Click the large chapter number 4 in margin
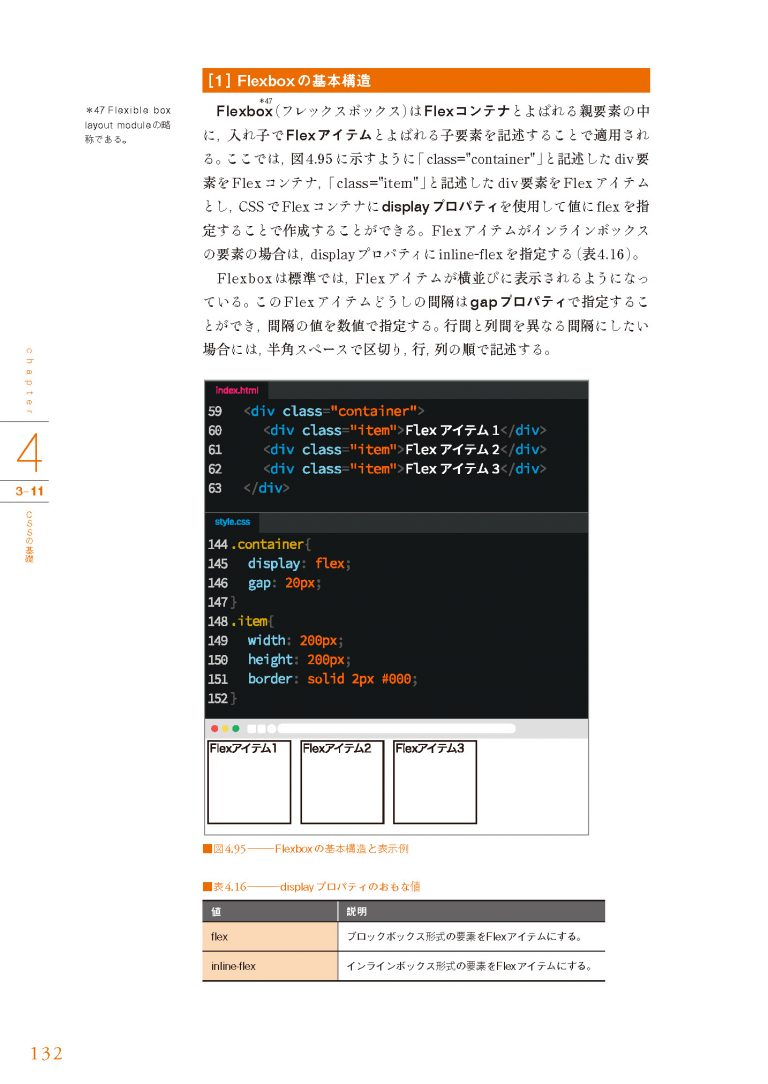The width and height of the screenshot is (768, 1084). [30, 454]
